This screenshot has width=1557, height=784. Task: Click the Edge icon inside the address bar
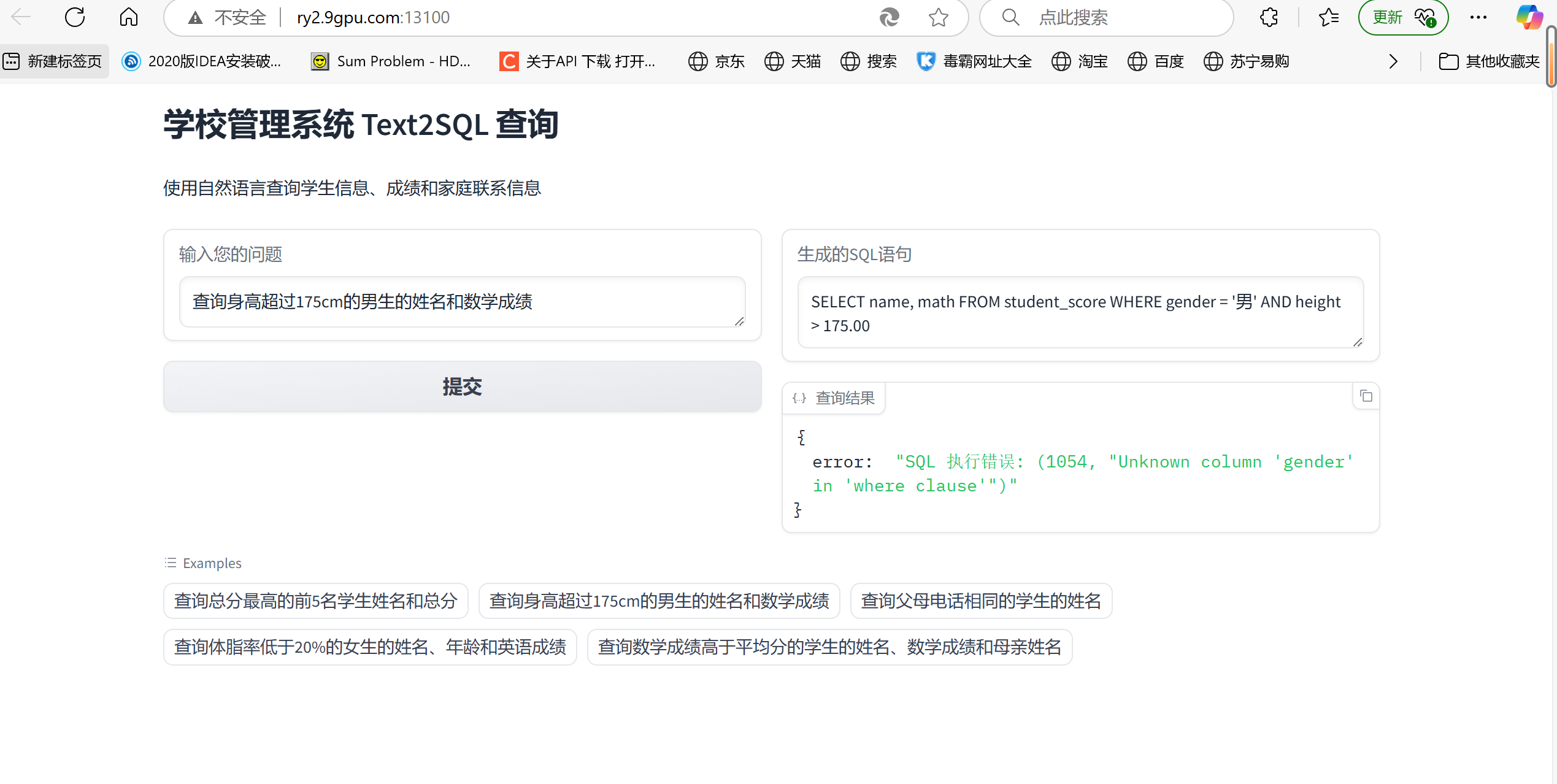(x=889, y=17)
